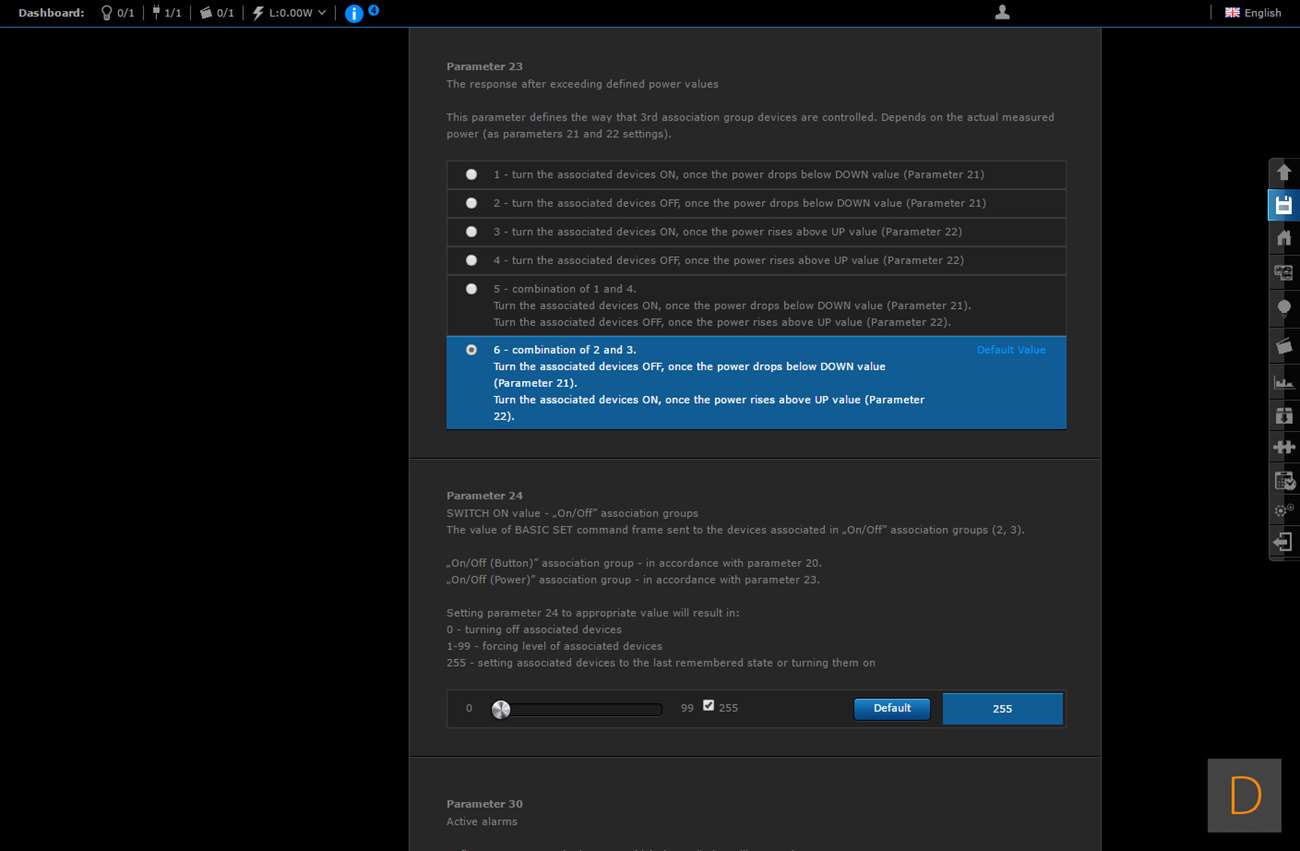This screenshot has width=1300, height=851.
Task: Click the user profile icon in top bar
Action: [x=1002, y=13]
